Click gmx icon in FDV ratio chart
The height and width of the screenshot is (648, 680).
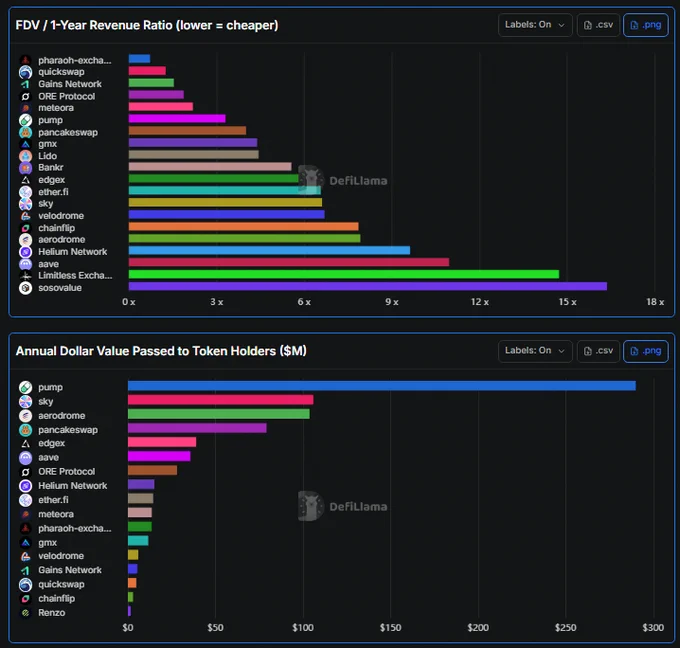[x=26, y=144]
